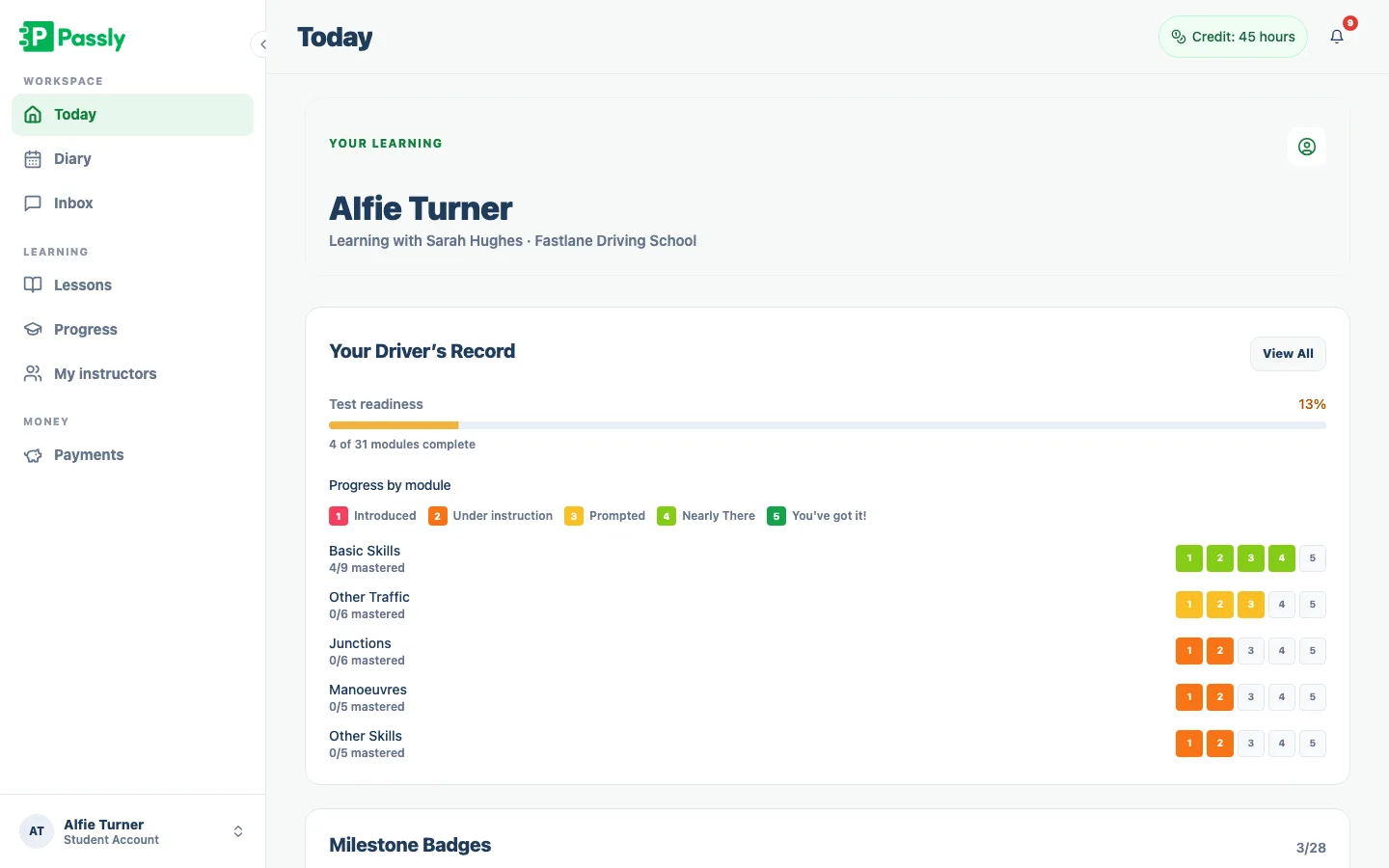Click the Prompted legend swatch
The image size is (1389, 868).
574,516
